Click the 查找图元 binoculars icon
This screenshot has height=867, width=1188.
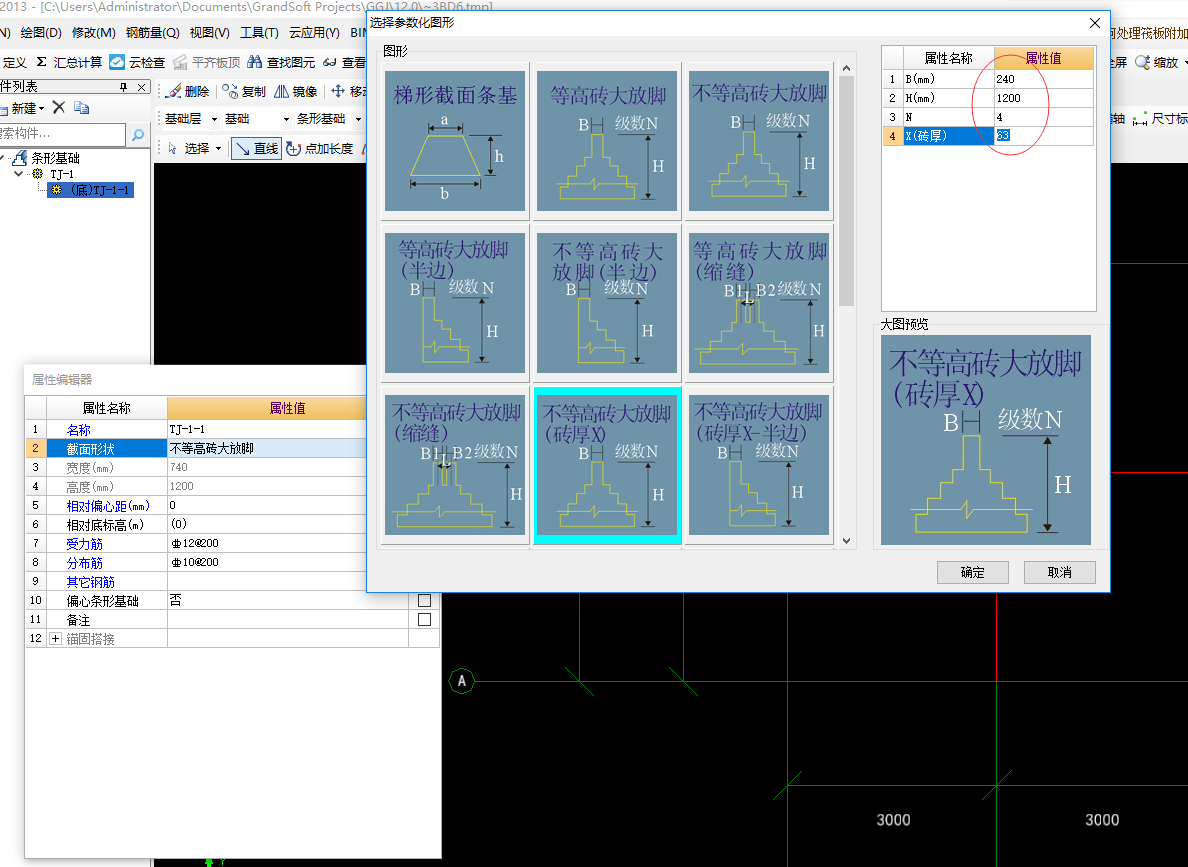[x=255, y=62]
